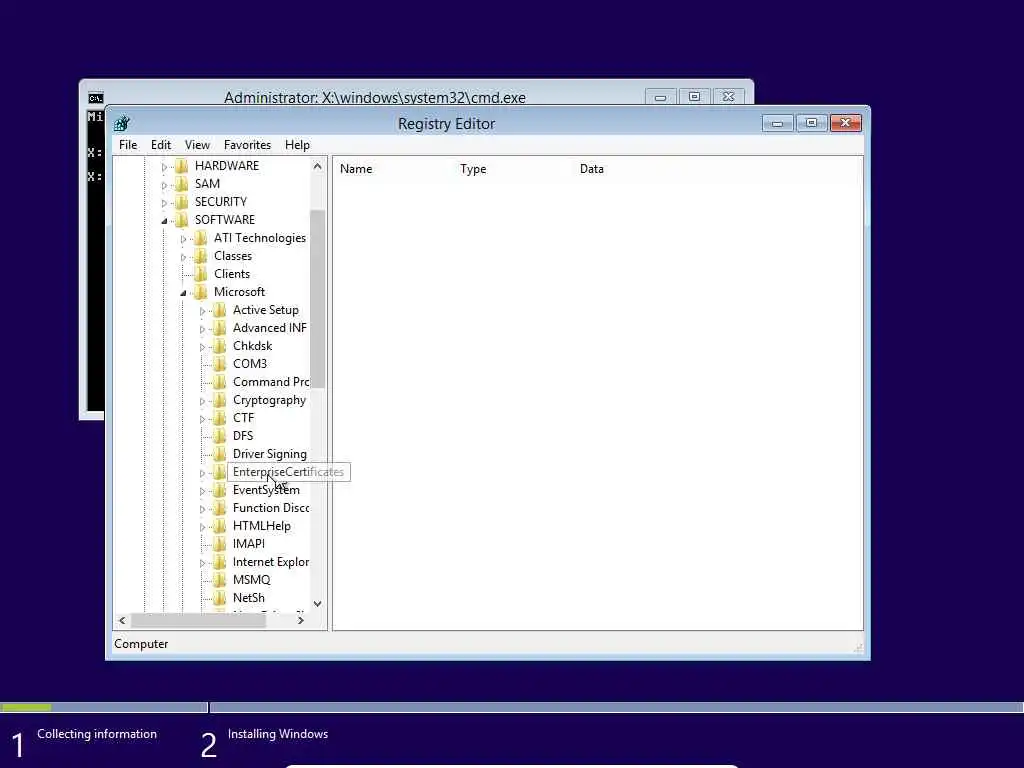This screenshot has width=1024, height=768.
Task: Expand the Cryptography key
Action: pyautogui.click(x=202, y=401)
